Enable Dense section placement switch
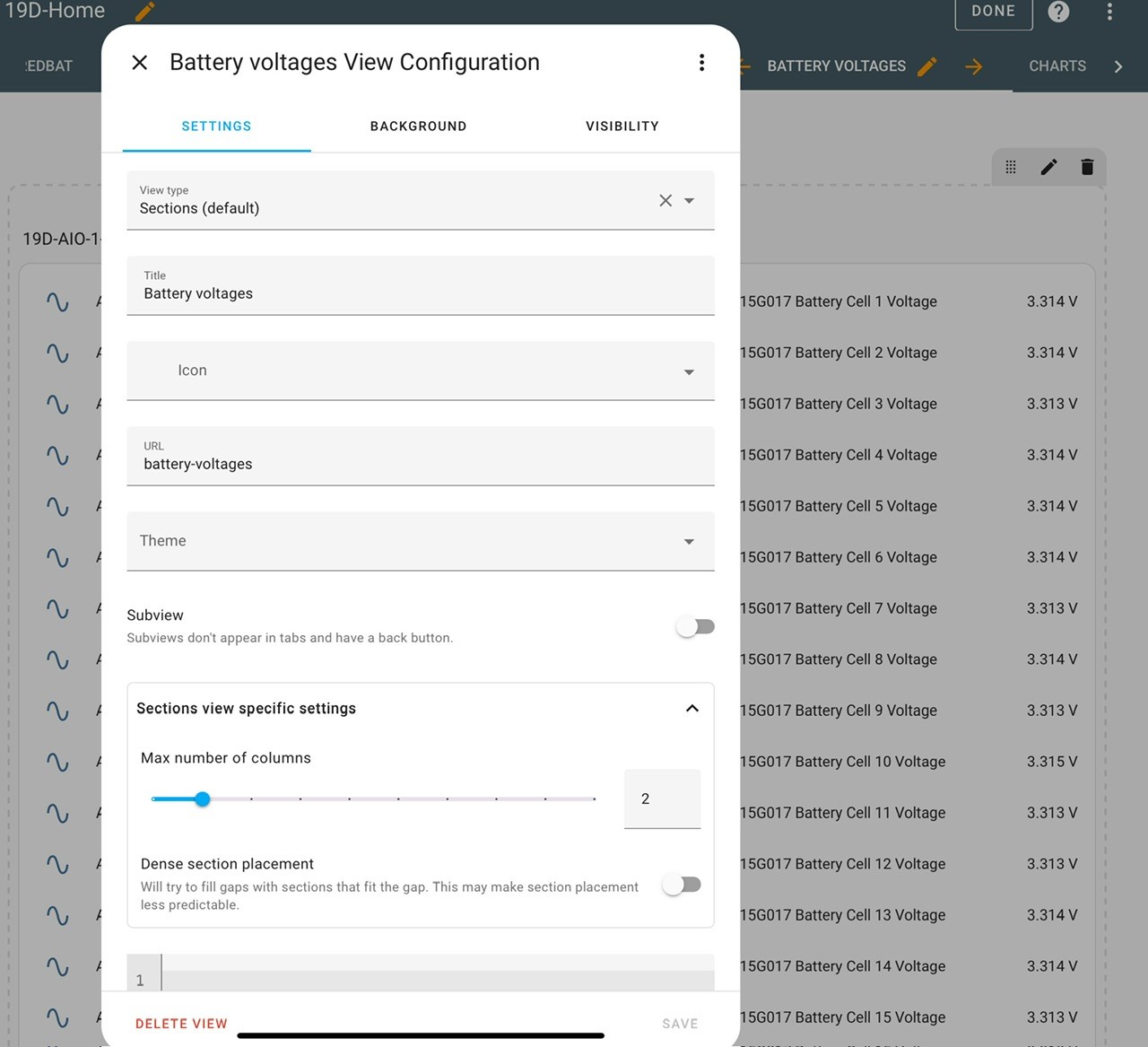 [x=682, y=885]
